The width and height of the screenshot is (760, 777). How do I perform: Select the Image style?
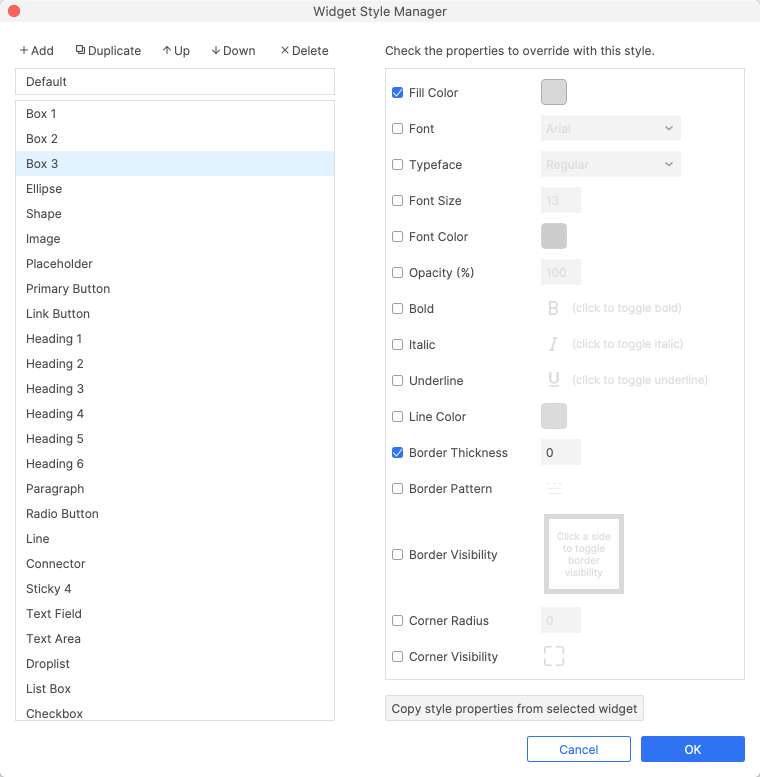[175, 238]
